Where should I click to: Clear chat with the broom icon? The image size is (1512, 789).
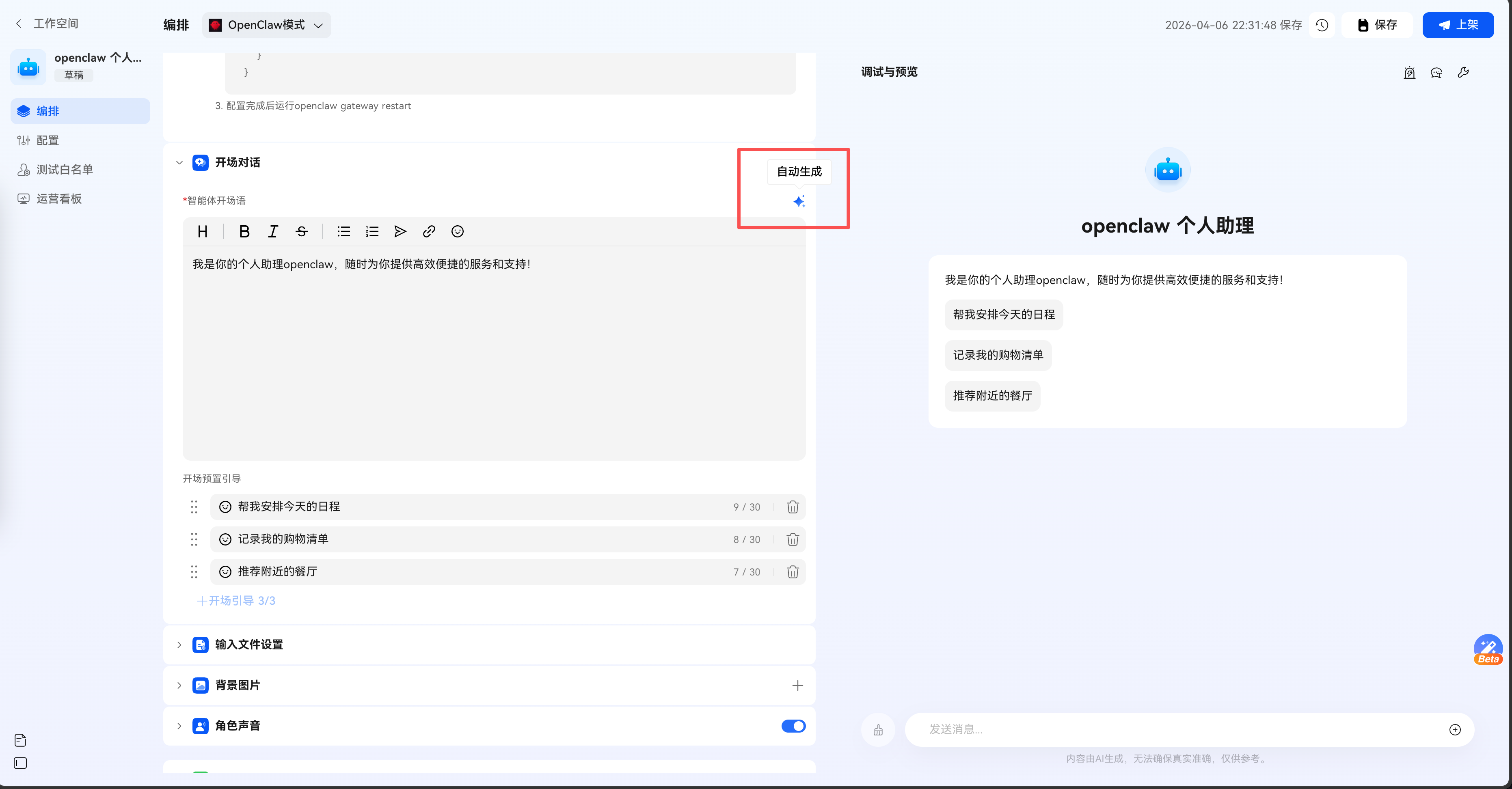pyautogui.click(x=878, y=730)
